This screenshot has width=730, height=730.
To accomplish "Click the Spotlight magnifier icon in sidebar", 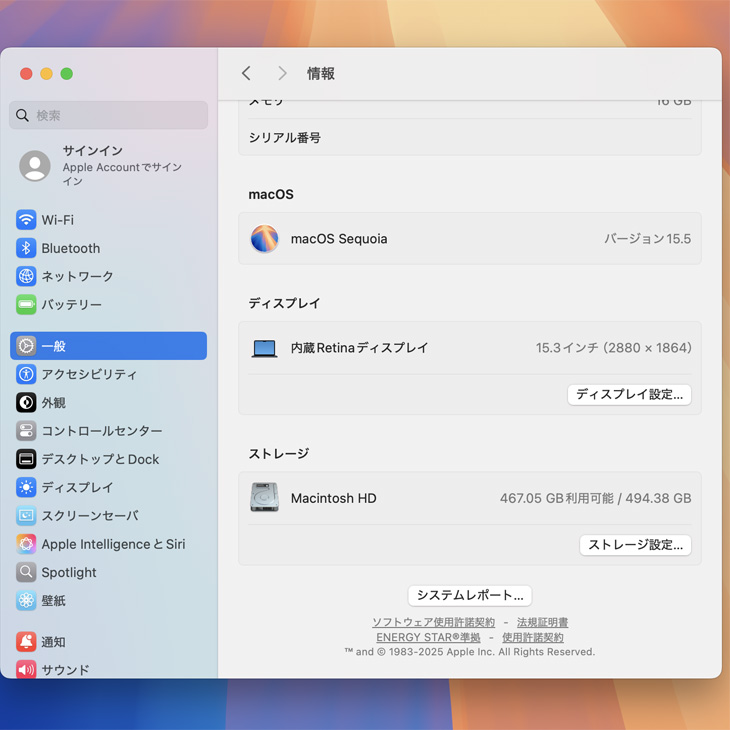I will pyautogui.click(x=26, y=572).
